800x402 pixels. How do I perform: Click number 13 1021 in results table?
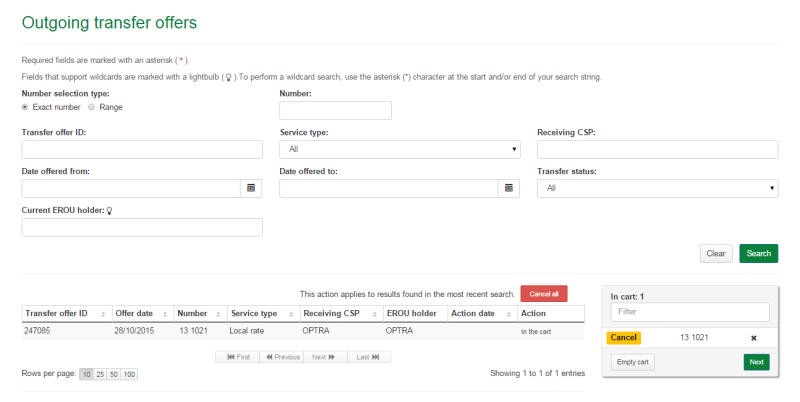coord(193,331)
